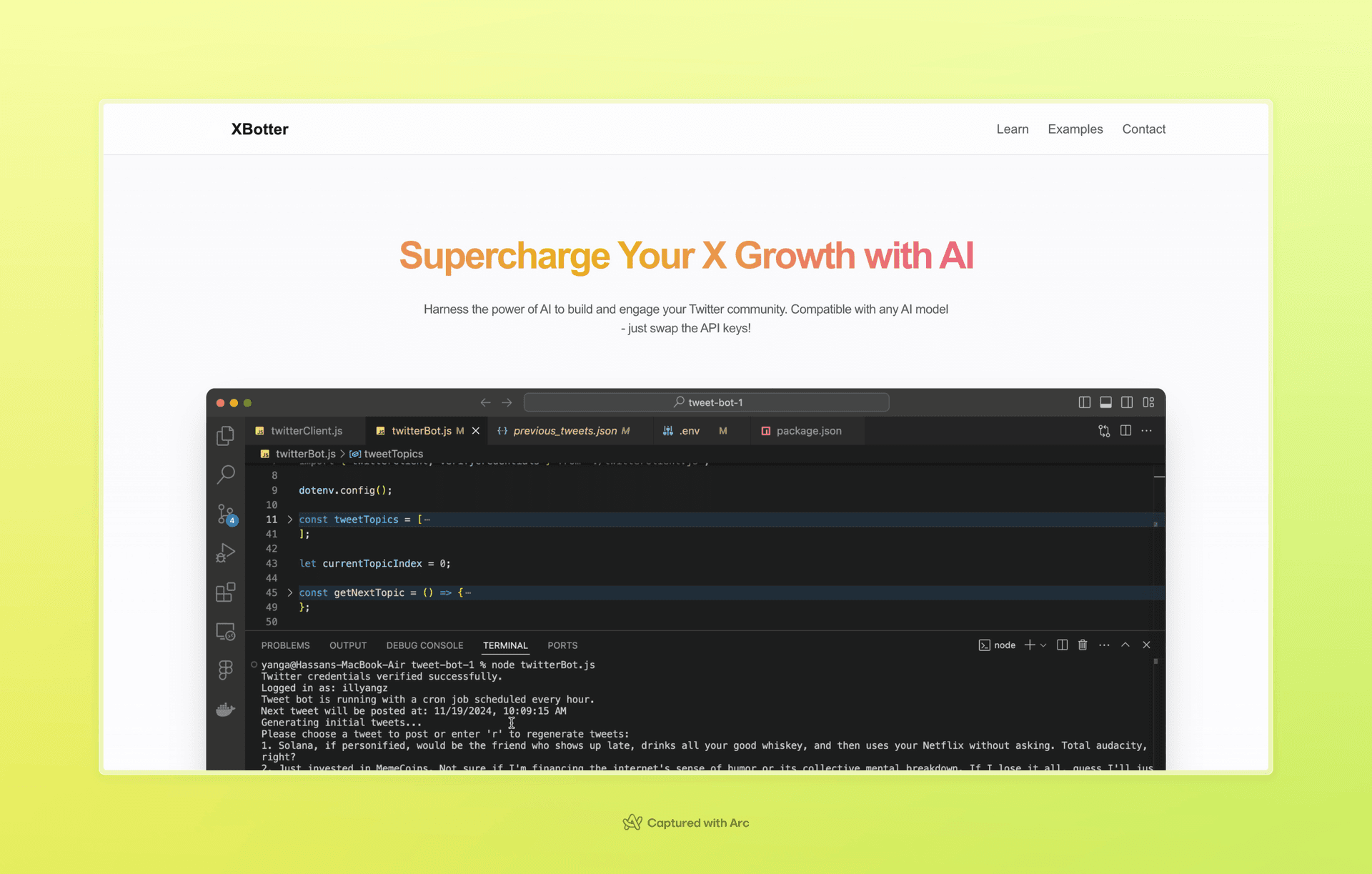Viewport: 1372px width, 874px height.
Task: Open Source Control view with badge 4
Action: coord(226,515)
